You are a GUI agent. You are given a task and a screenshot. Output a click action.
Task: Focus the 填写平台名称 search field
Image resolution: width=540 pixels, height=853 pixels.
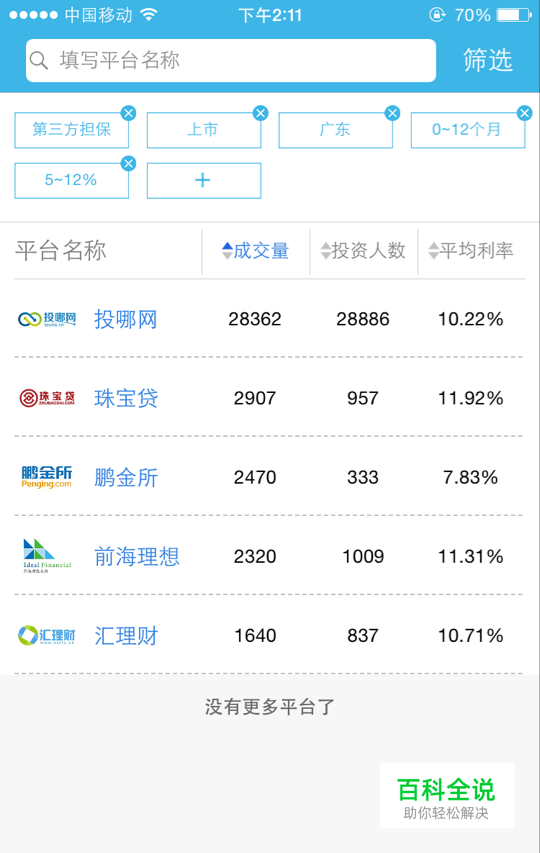click(231, 60)
